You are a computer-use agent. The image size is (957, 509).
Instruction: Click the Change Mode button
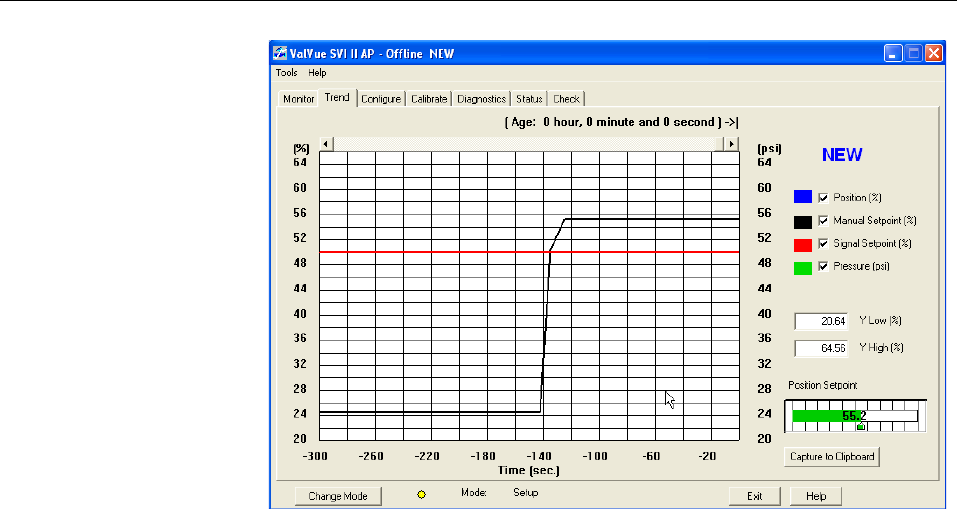[338, 496]
